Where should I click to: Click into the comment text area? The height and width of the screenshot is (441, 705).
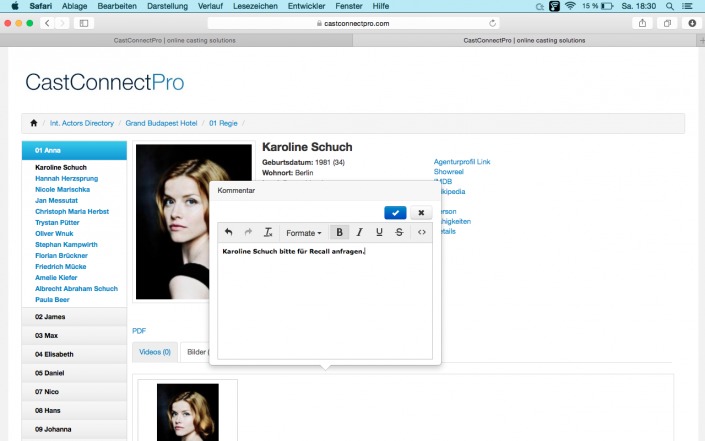325,301
